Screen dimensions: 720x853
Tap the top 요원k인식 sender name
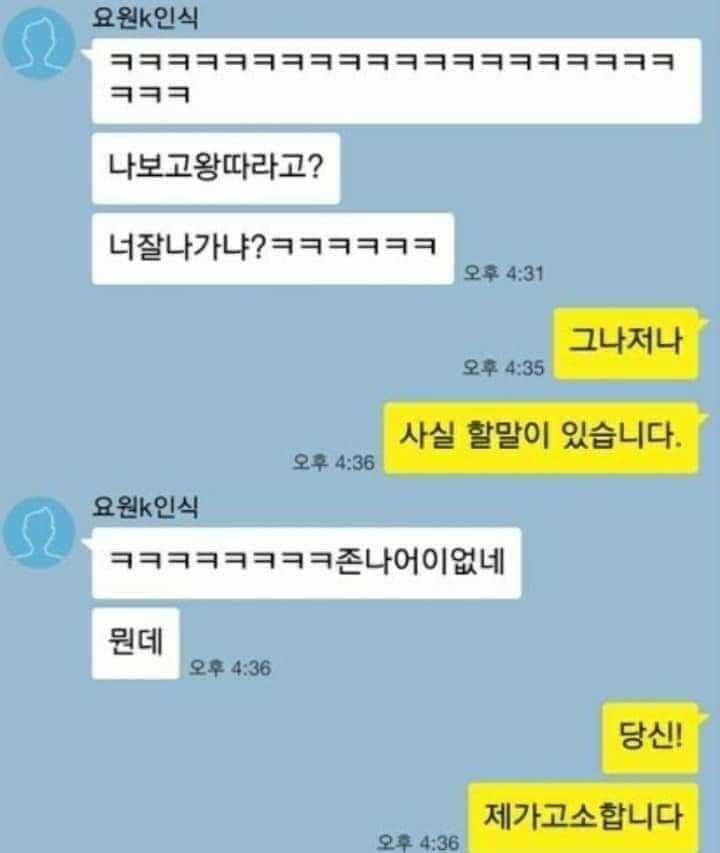coord(146,17)
